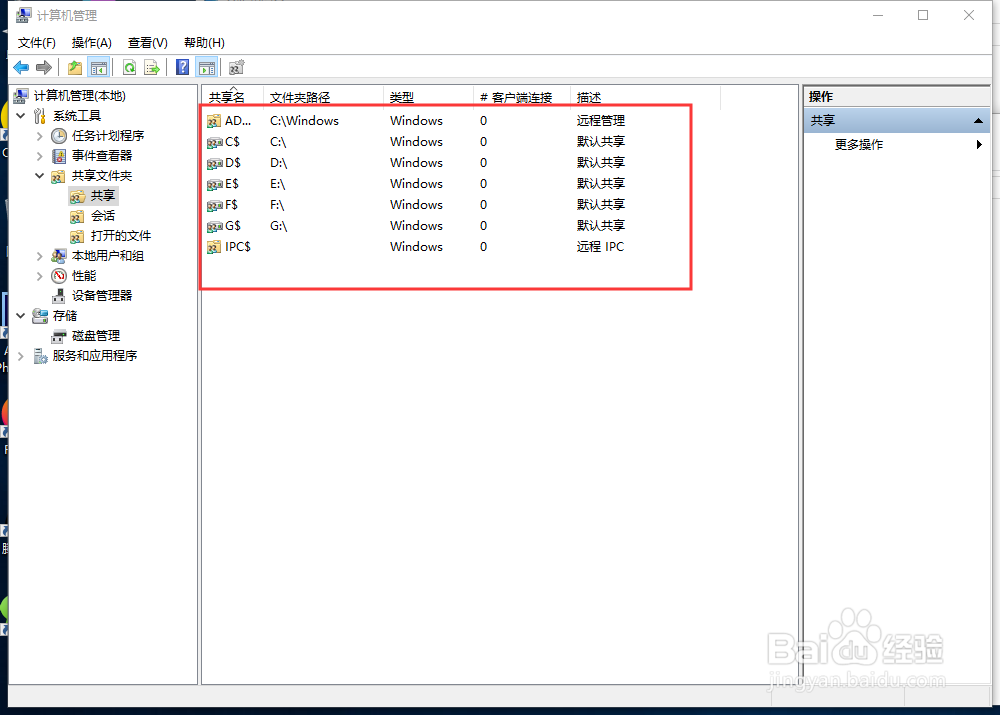Sort by the 文件夹路径 column header
Screen dimensions: 1000x715
323,98
